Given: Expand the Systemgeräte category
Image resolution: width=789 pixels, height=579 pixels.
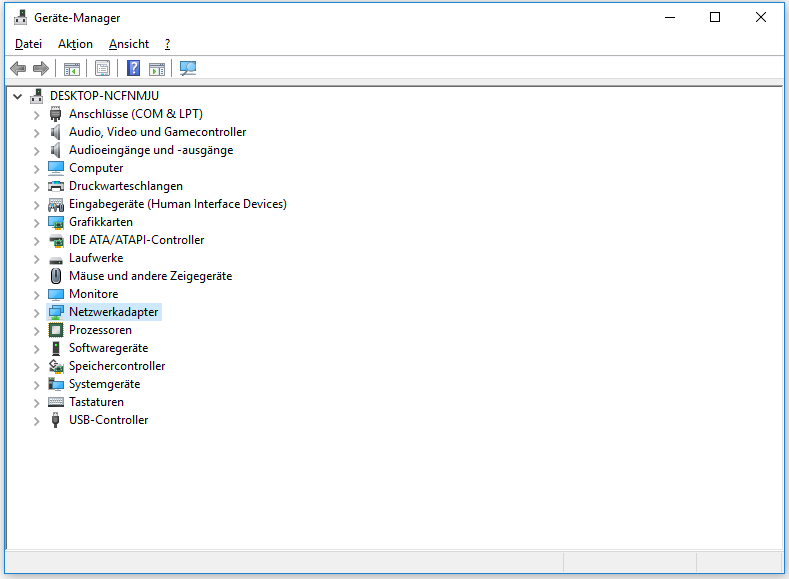Looking at the screenshot, I should coord(36,385).
